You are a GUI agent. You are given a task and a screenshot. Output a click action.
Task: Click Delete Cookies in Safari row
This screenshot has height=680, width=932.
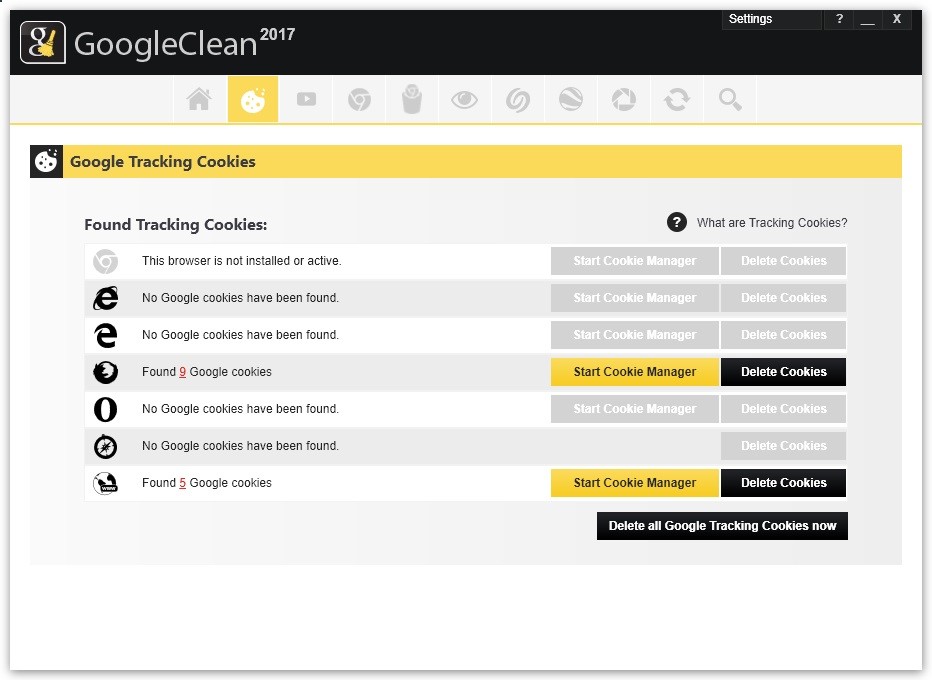783,446
